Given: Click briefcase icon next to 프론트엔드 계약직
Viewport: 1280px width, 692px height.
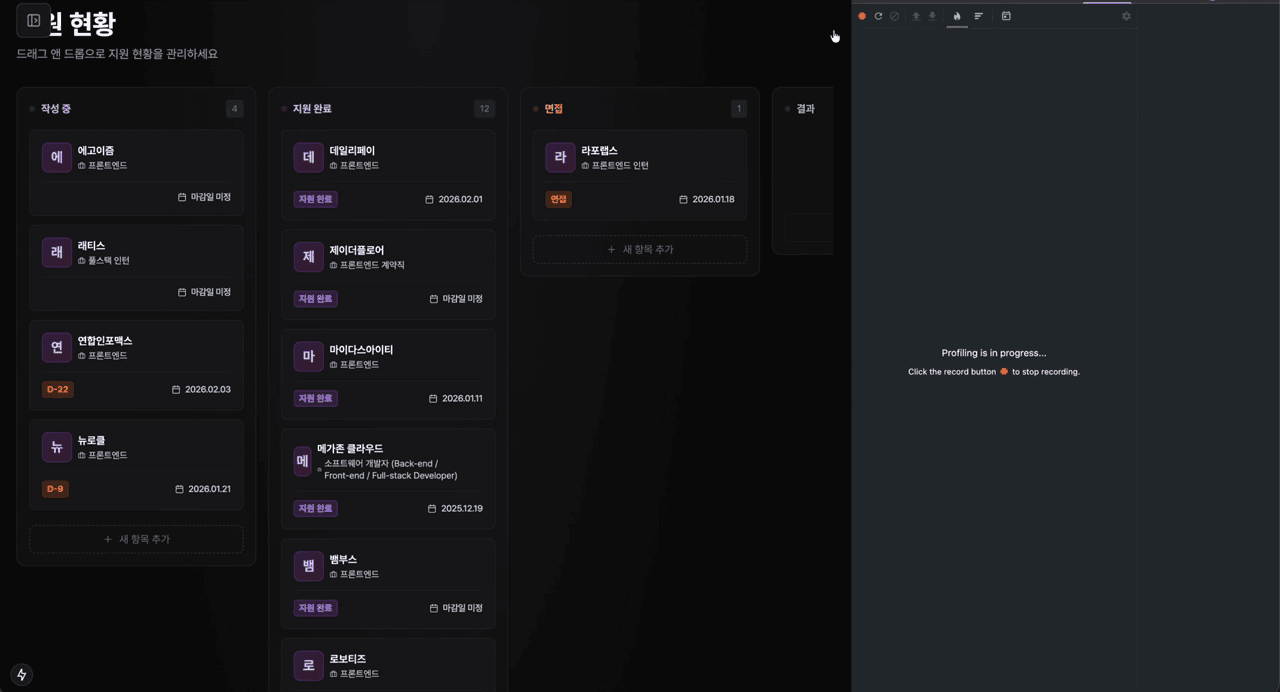Looking at the screenshot, I should point(334,265).
